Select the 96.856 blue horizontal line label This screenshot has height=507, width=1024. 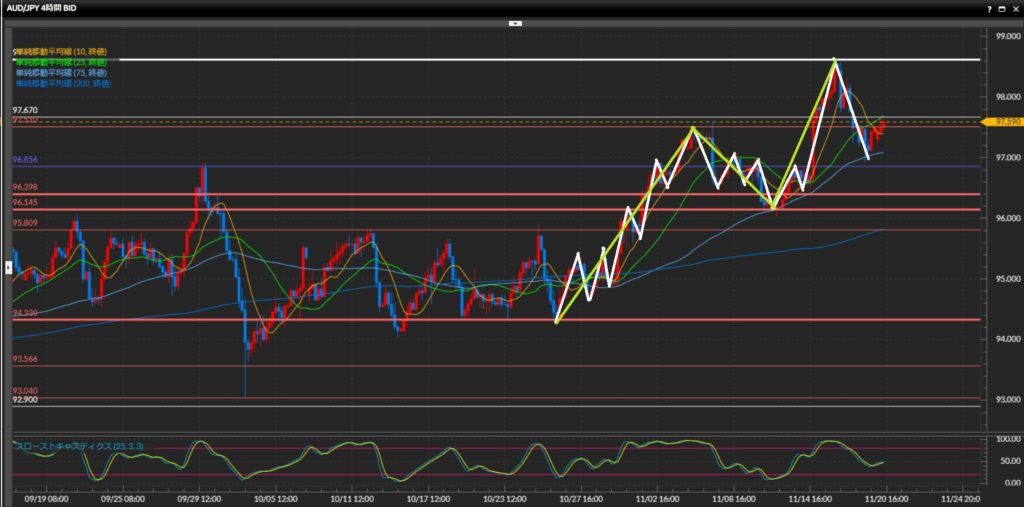25,160
